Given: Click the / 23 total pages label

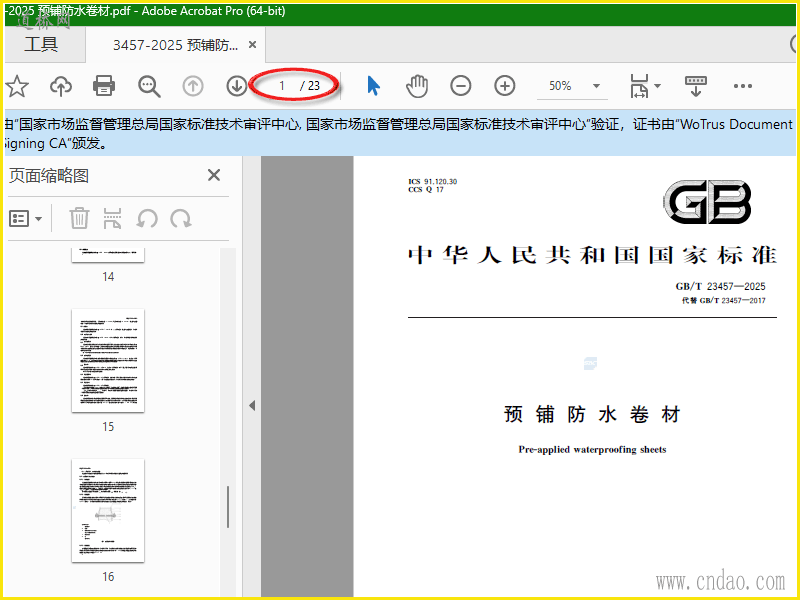Looking at the screenshot, I should tap(310, 86).
